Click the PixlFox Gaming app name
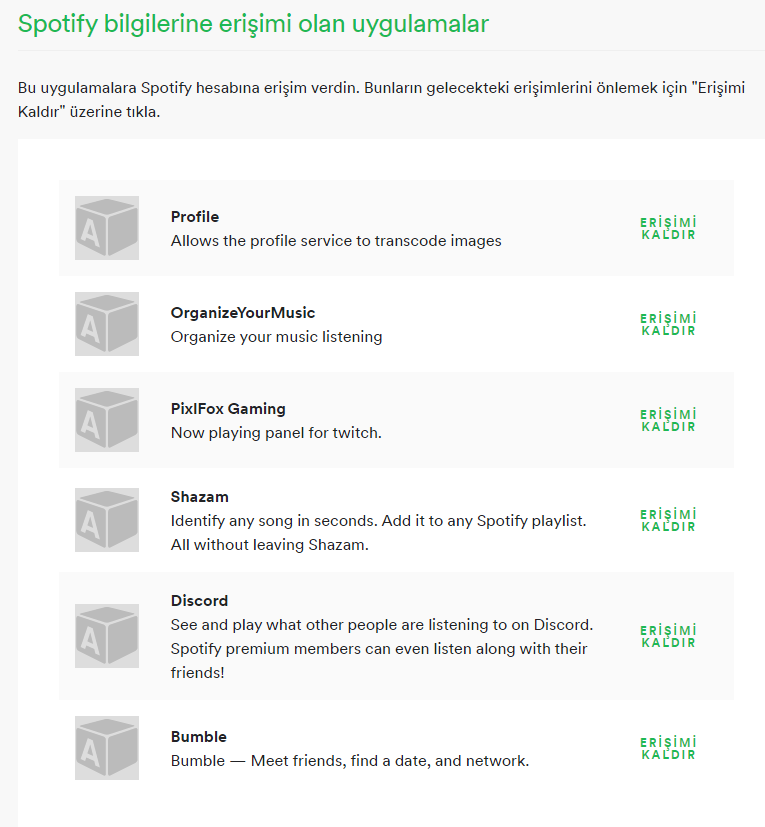765x827 pixels. point(228,409)
